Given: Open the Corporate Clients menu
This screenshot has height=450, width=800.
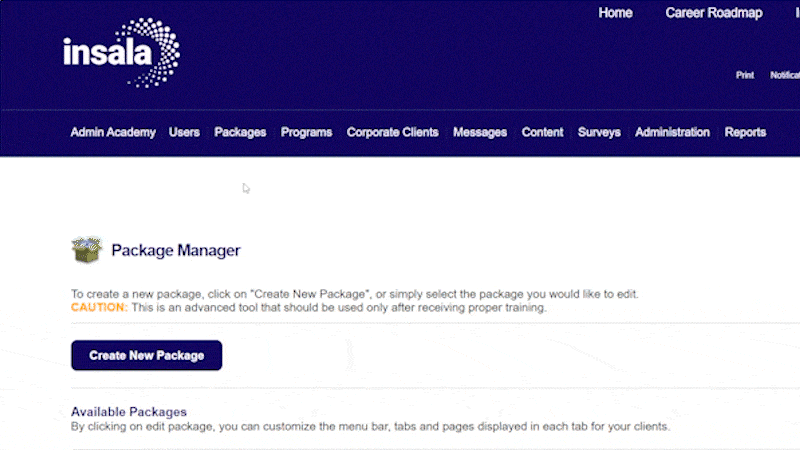Looking at the screenshot, I should (392, 132).
